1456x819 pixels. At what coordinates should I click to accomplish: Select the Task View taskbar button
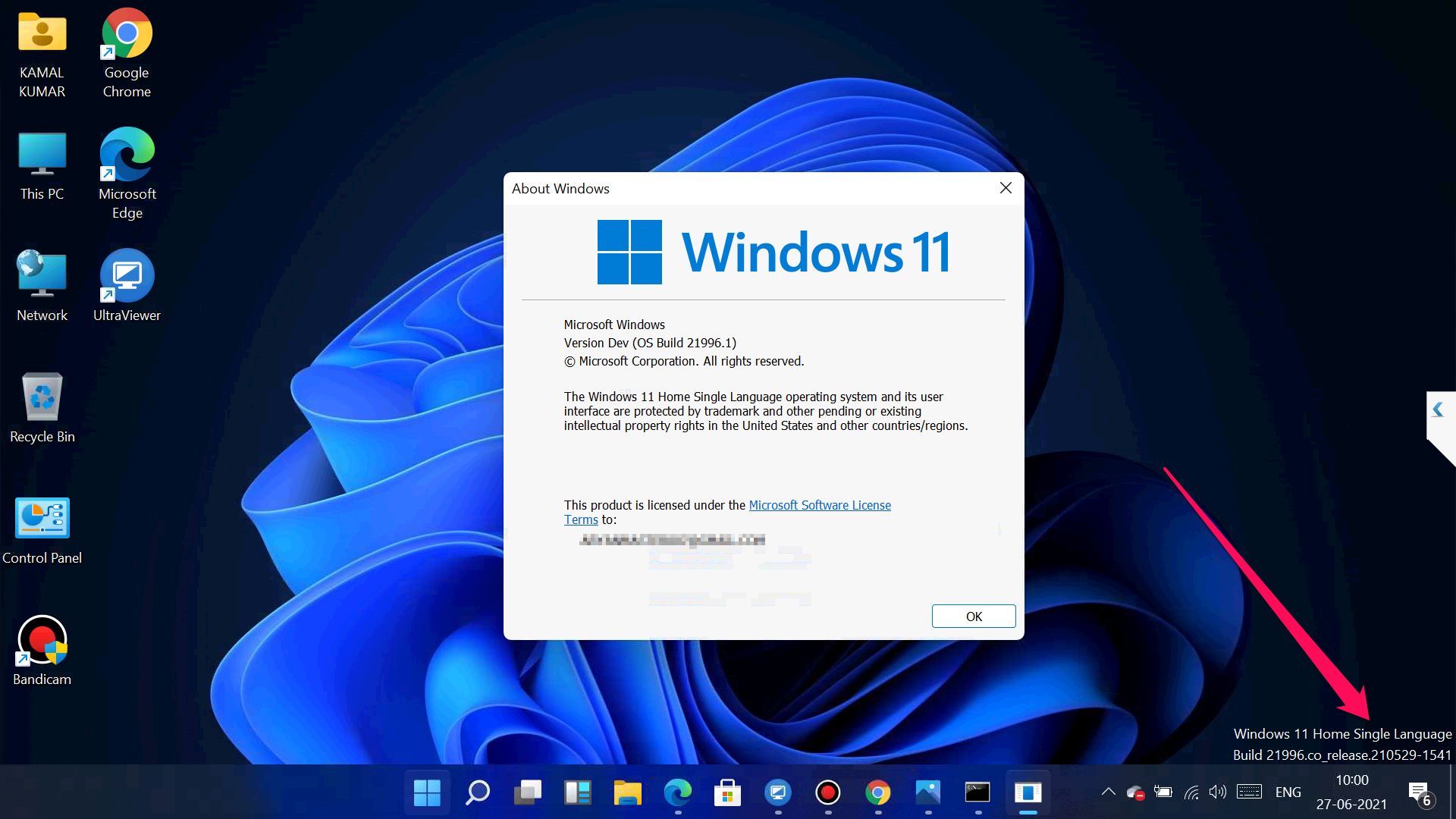click(527, 792)
